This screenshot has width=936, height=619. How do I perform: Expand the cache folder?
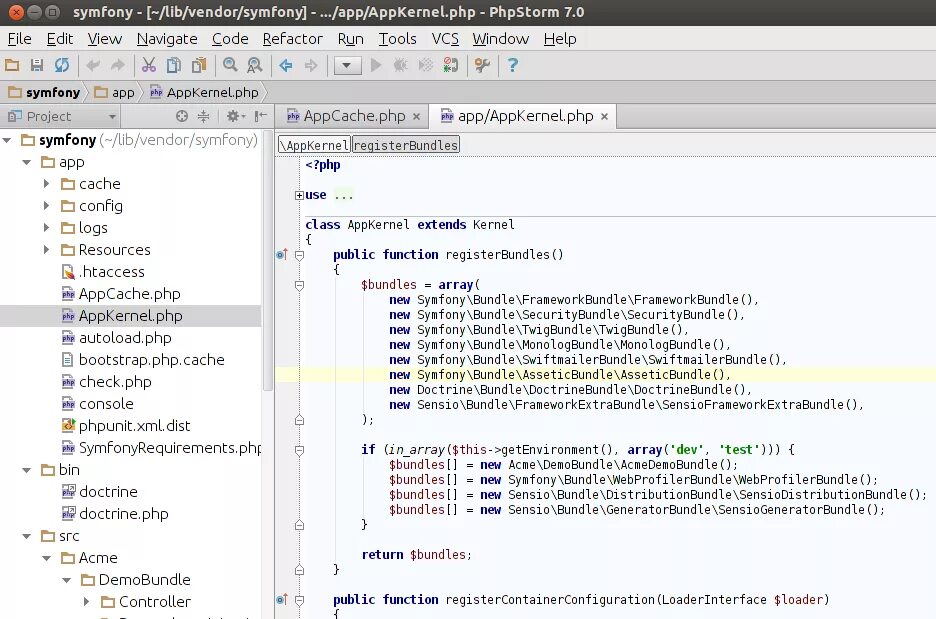tap(47, 184)
